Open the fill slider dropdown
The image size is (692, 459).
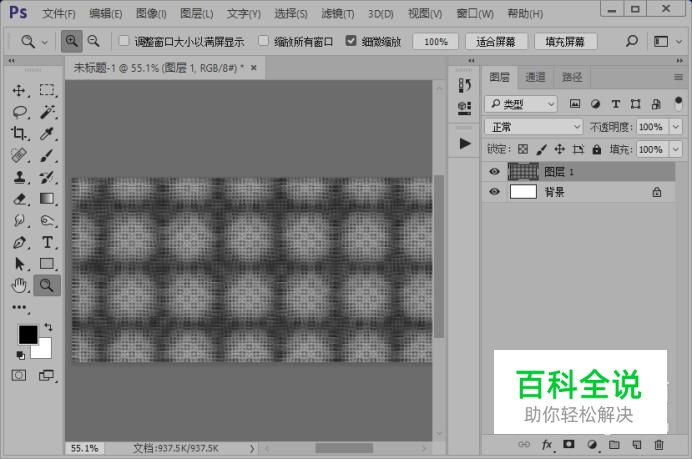point(676,149)
